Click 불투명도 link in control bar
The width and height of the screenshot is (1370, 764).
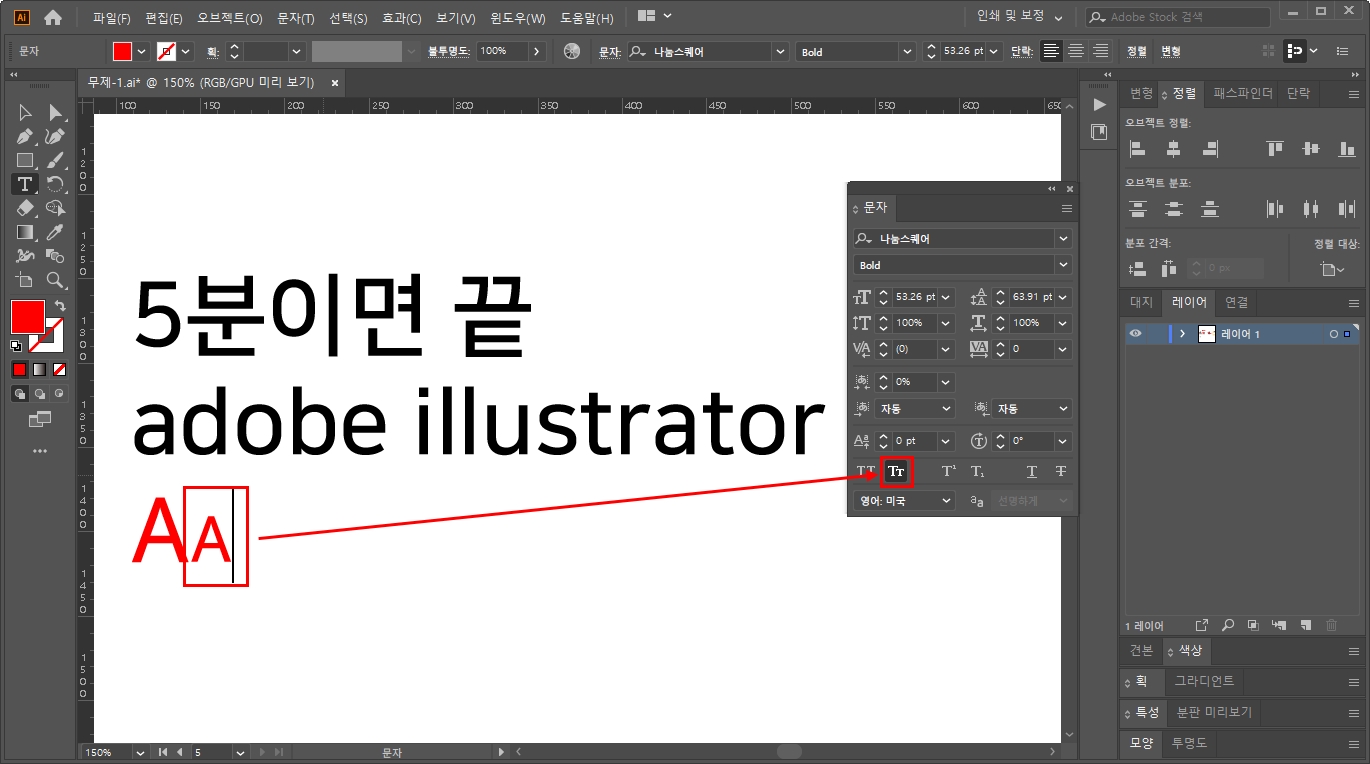449,51
